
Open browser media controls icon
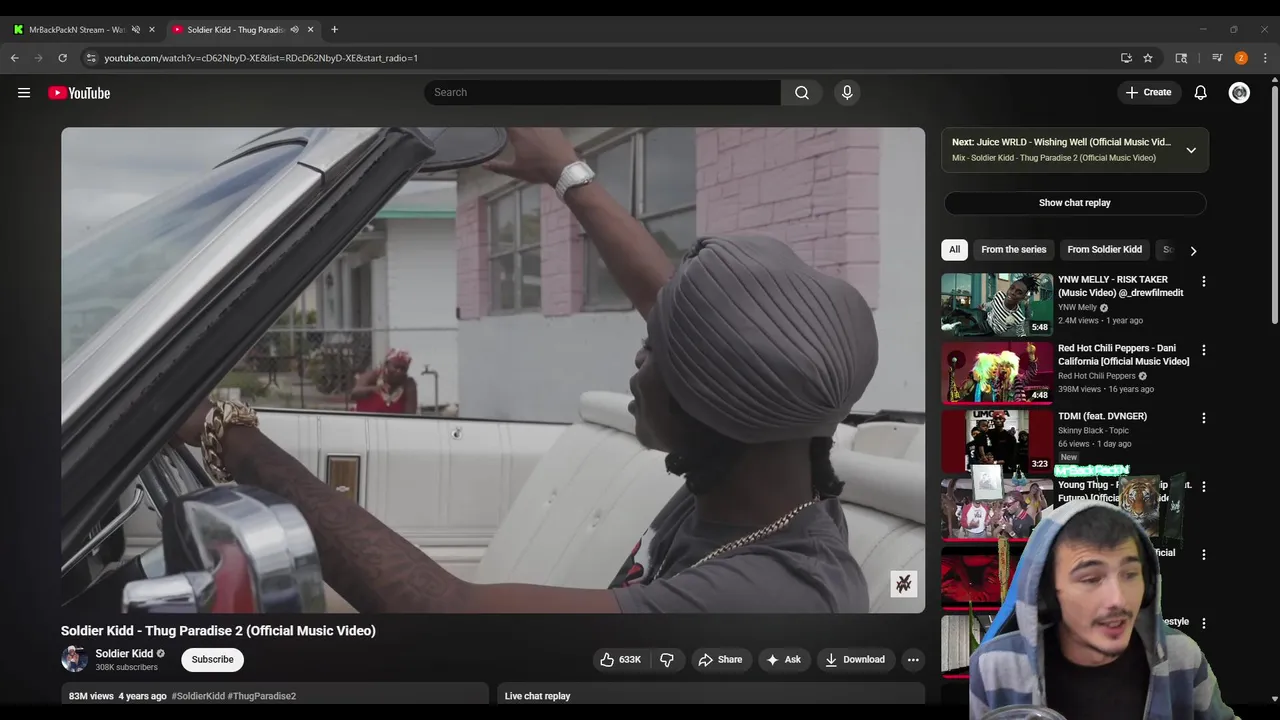pos(1217,58)
